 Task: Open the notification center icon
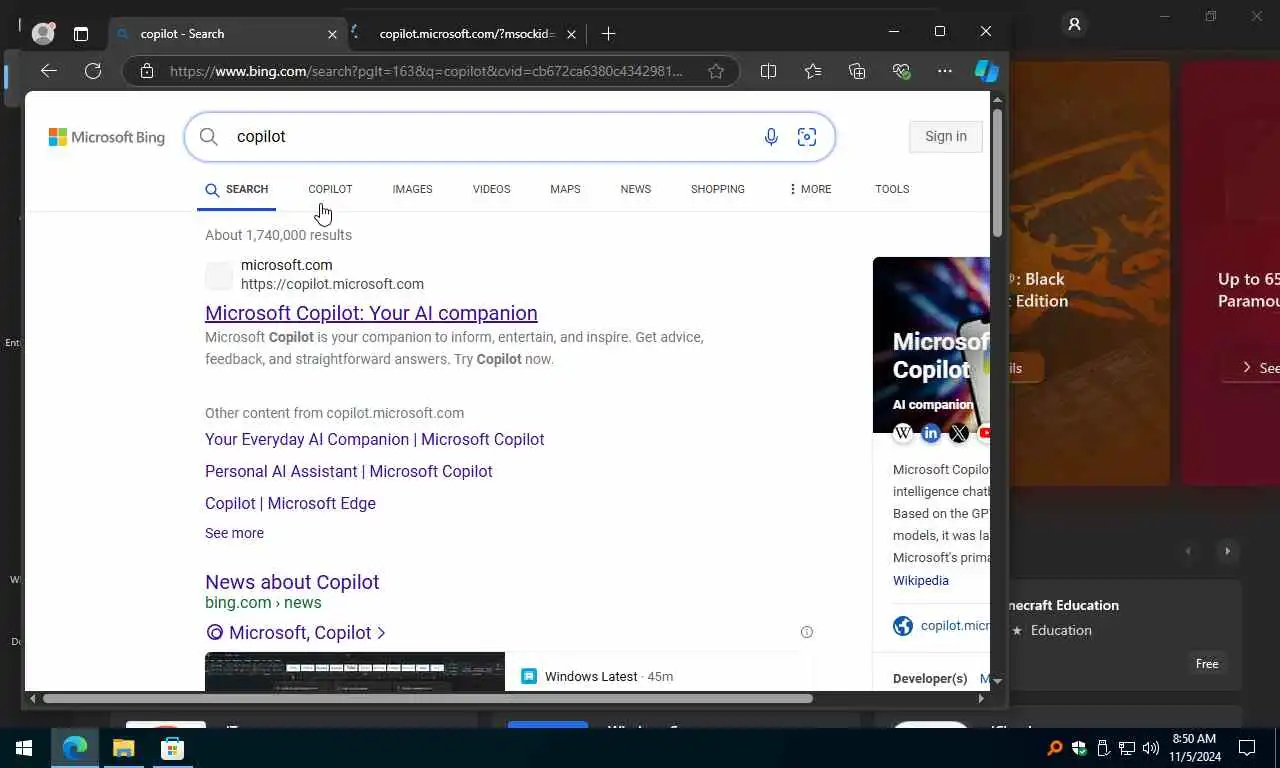(x=1247, y=748)
